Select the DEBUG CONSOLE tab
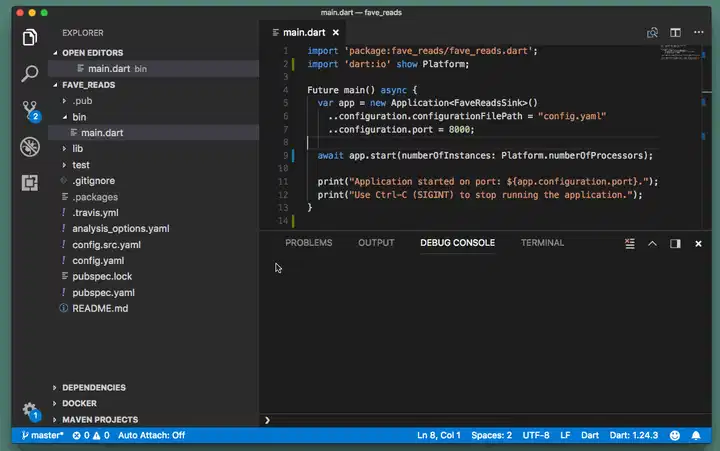Image resolution: width=720 pixels, height=451 pixels. [x=457, y=242]
